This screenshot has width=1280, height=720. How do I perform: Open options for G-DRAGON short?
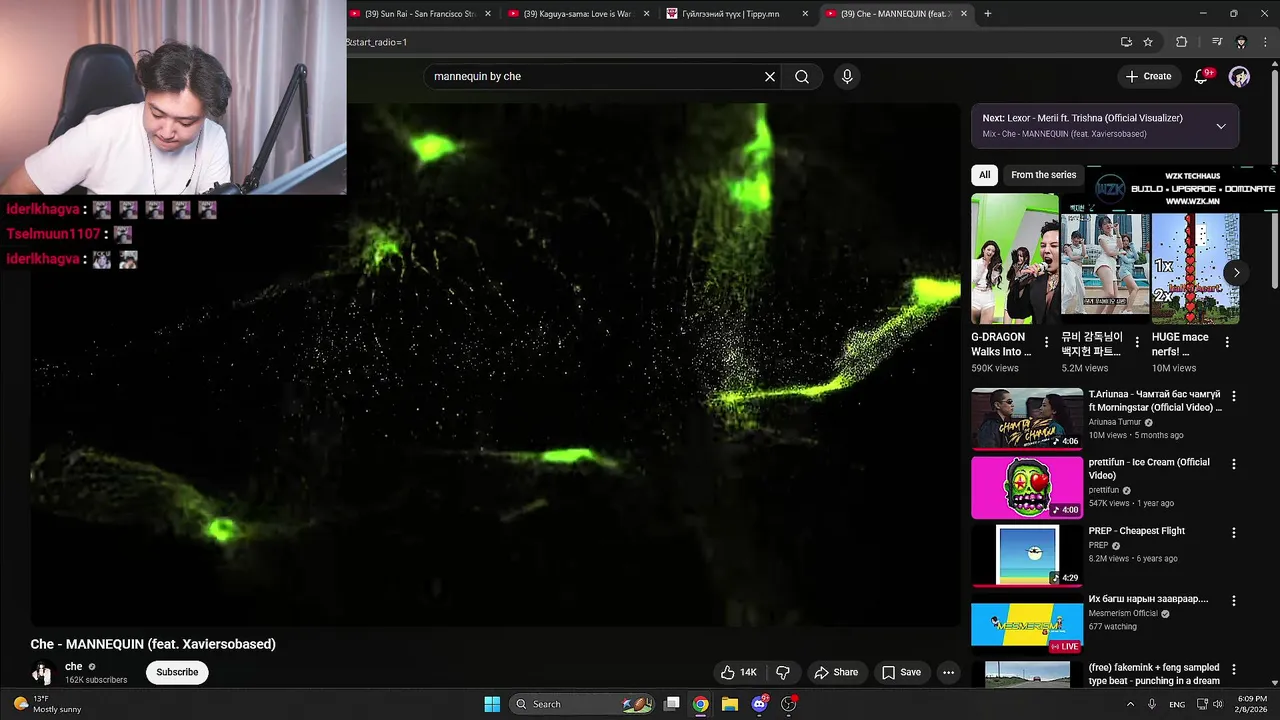click(1047, 342)
